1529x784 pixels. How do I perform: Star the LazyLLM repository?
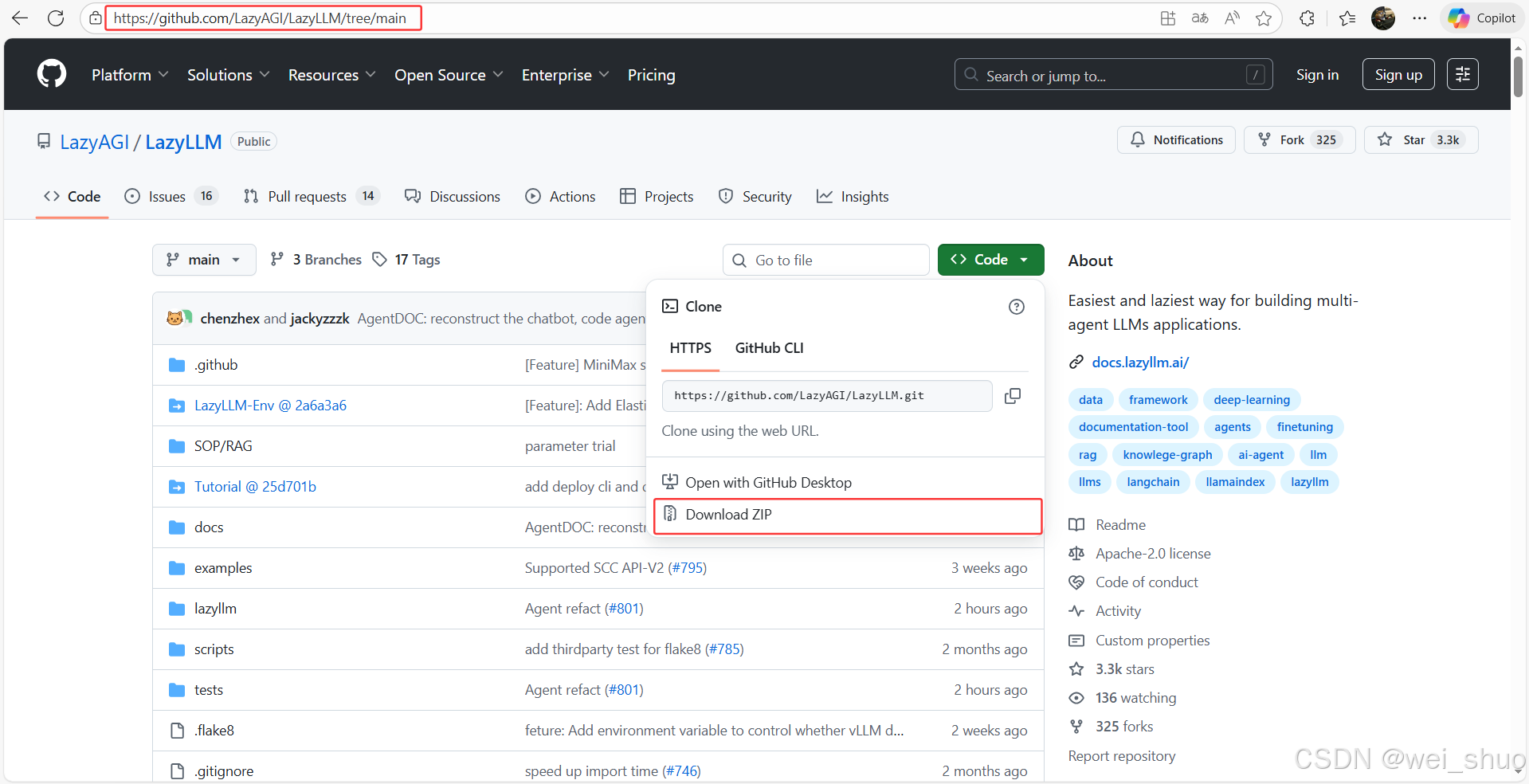(1421, 139)
